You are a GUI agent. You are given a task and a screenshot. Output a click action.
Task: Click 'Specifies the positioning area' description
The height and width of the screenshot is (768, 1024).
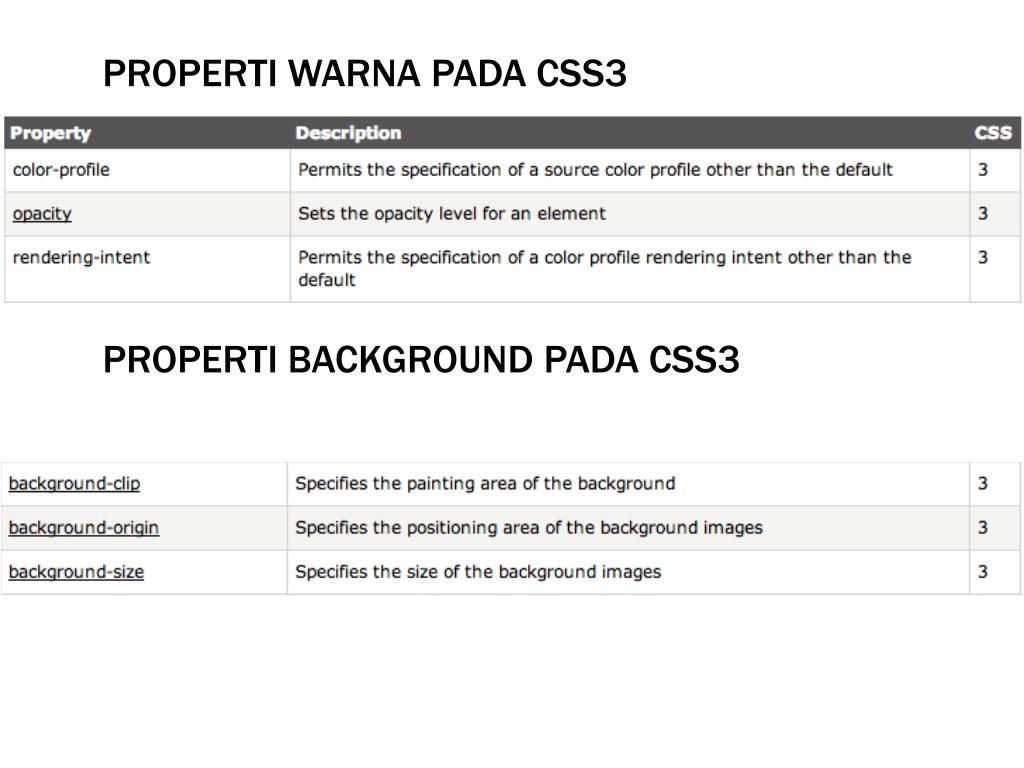[x=529, y=528]
